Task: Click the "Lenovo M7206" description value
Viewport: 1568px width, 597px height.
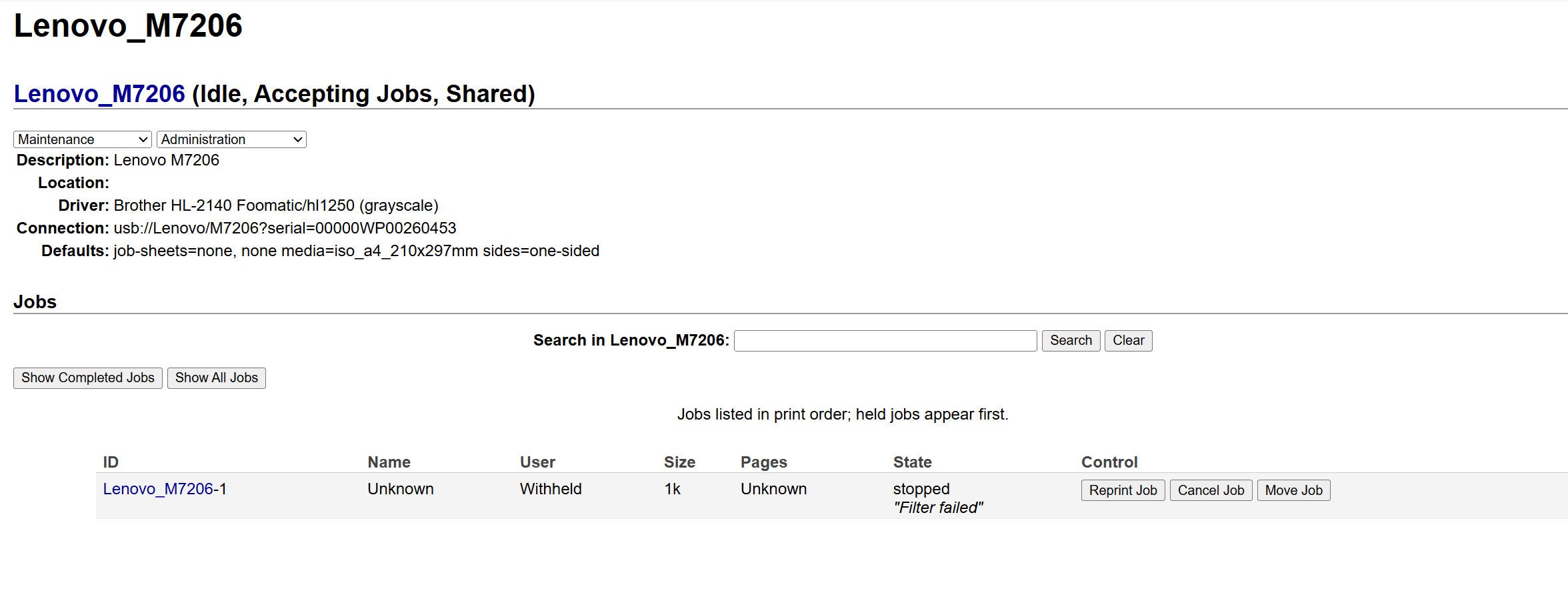Action: pos(167,160)
